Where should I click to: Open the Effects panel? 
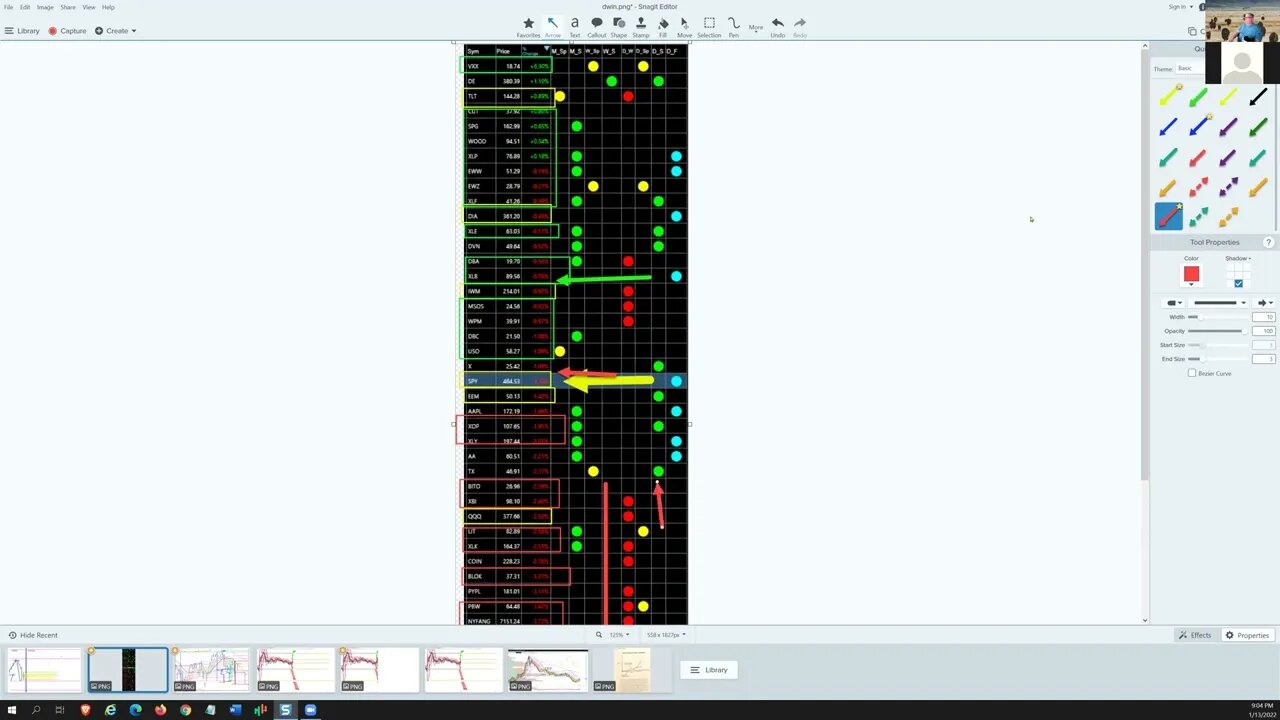tap(1196, 635)
